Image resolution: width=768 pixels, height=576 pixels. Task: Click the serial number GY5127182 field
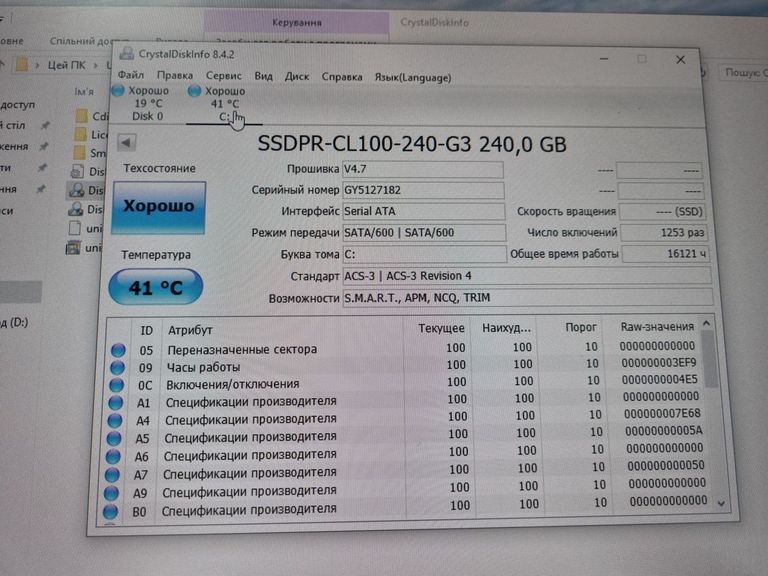tap(423, 190)
